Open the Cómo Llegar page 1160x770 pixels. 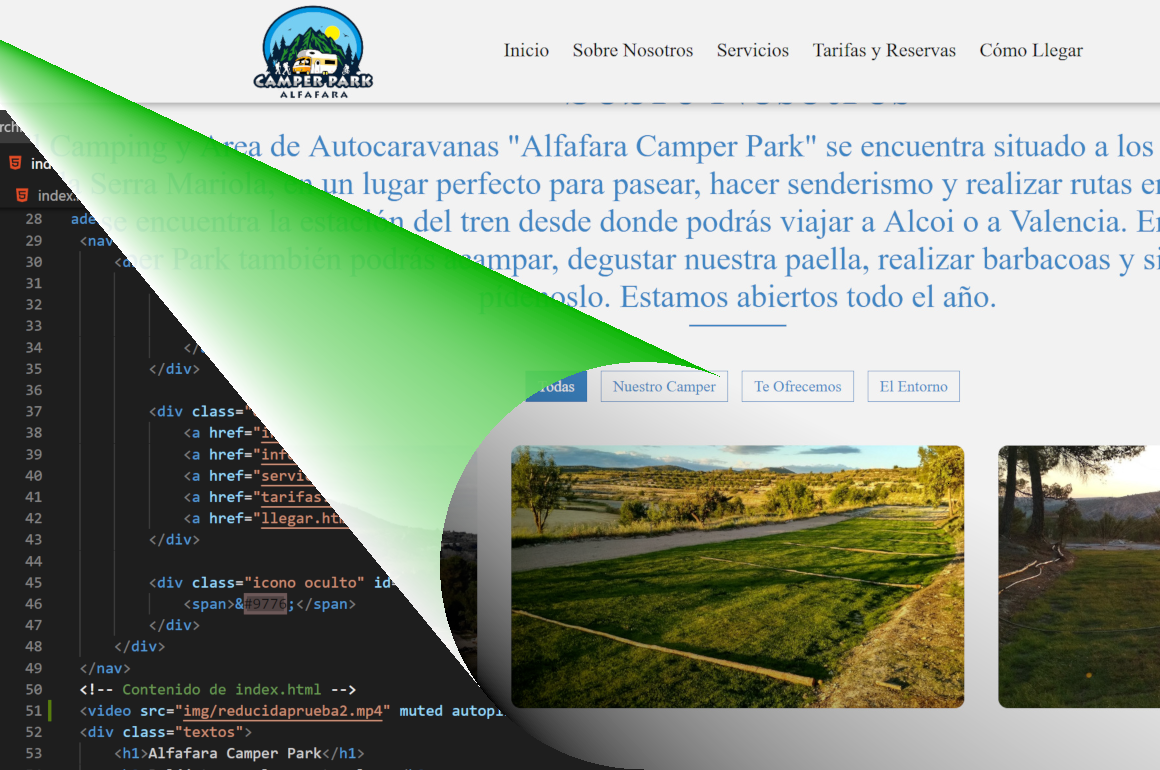[x=1031, y=51]
